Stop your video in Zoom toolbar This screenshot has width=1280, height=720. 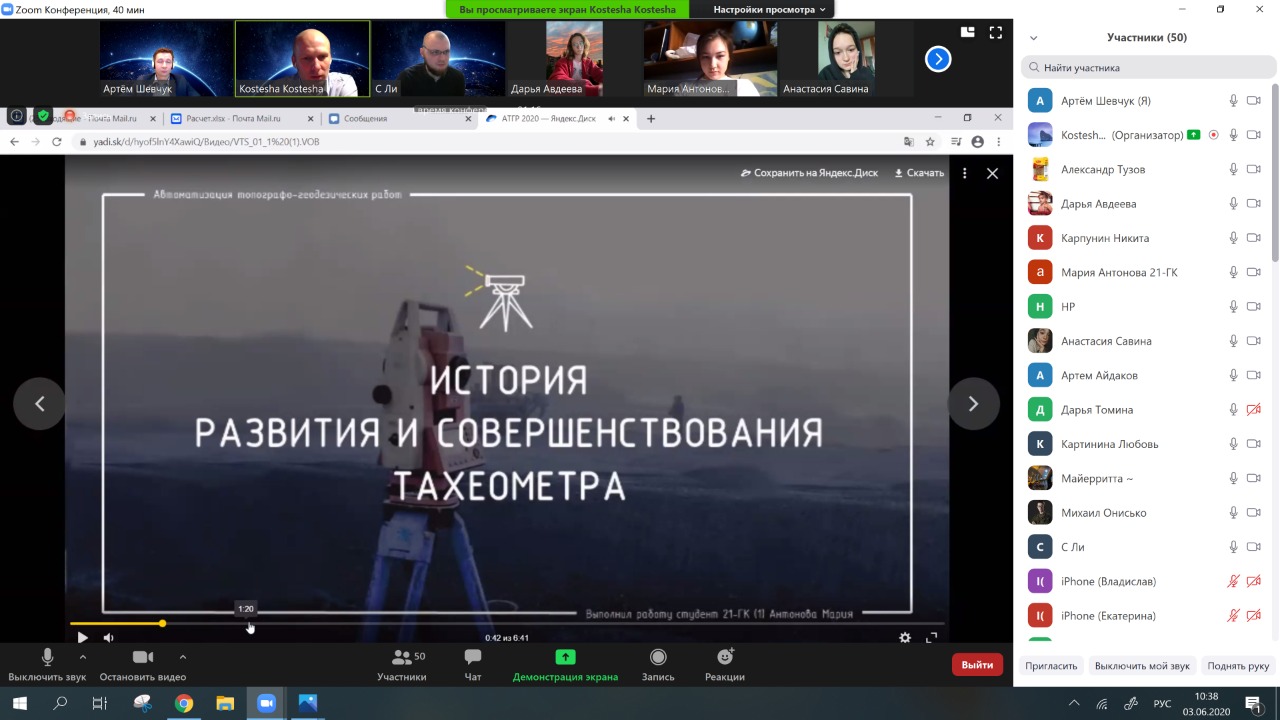[x=143, y=665]
